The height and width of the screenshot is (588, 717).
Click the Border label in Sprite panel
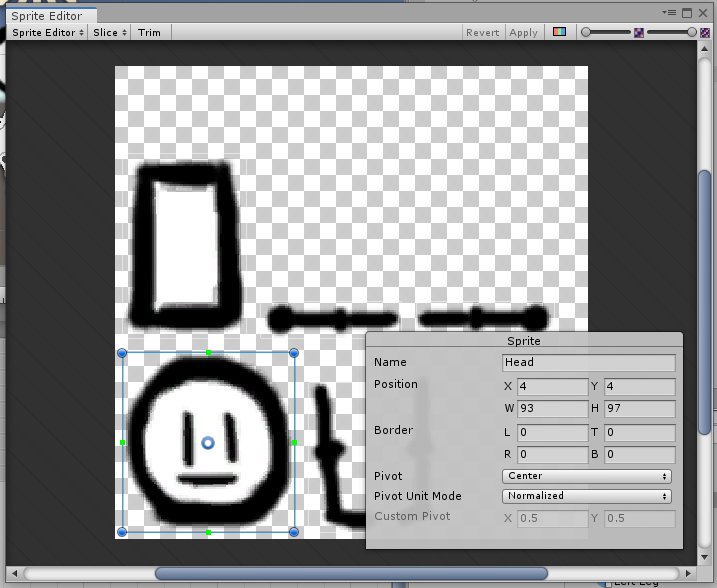pyautogui.click(x=393, y=430)
